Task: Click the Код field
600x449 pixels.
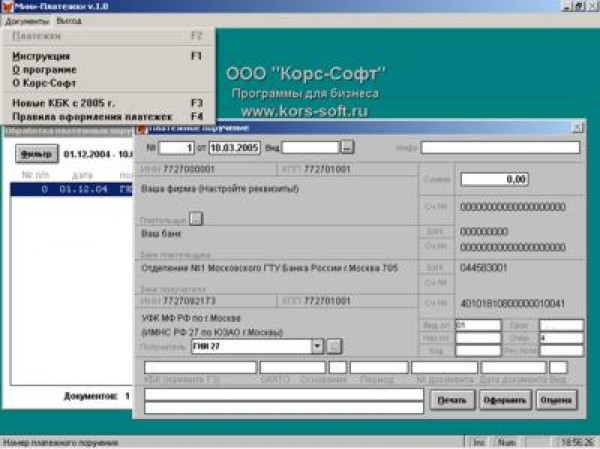Action: [478, 350]
